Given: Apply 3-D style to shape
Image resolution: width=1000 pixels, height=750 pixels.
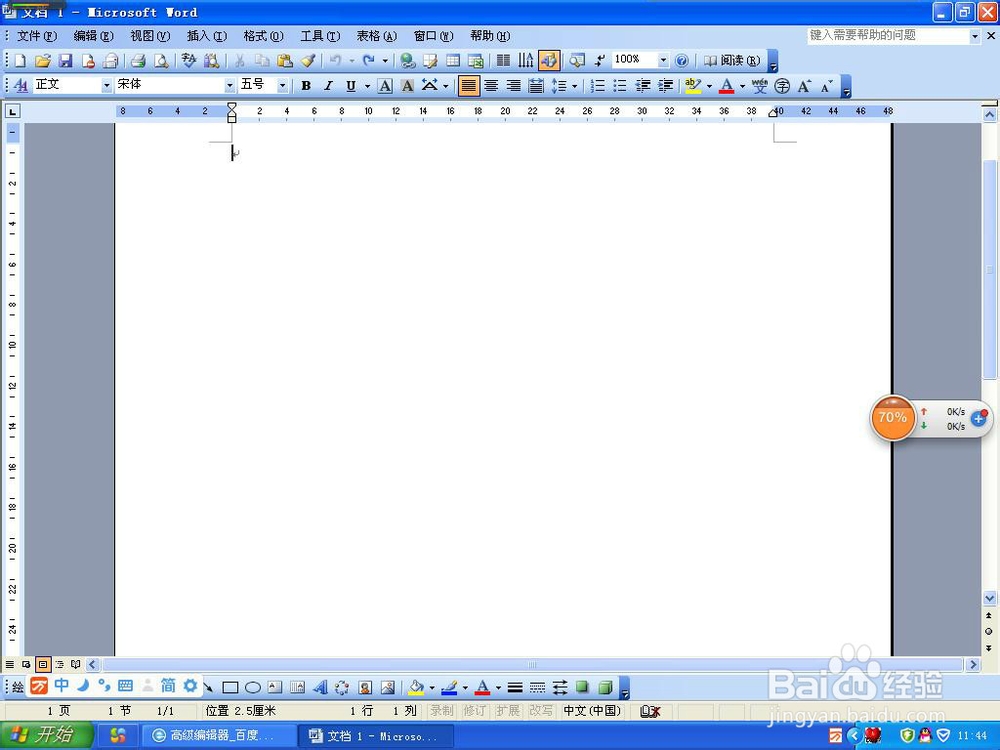Looking at the screenshot, I should click(x=605, y=688).
